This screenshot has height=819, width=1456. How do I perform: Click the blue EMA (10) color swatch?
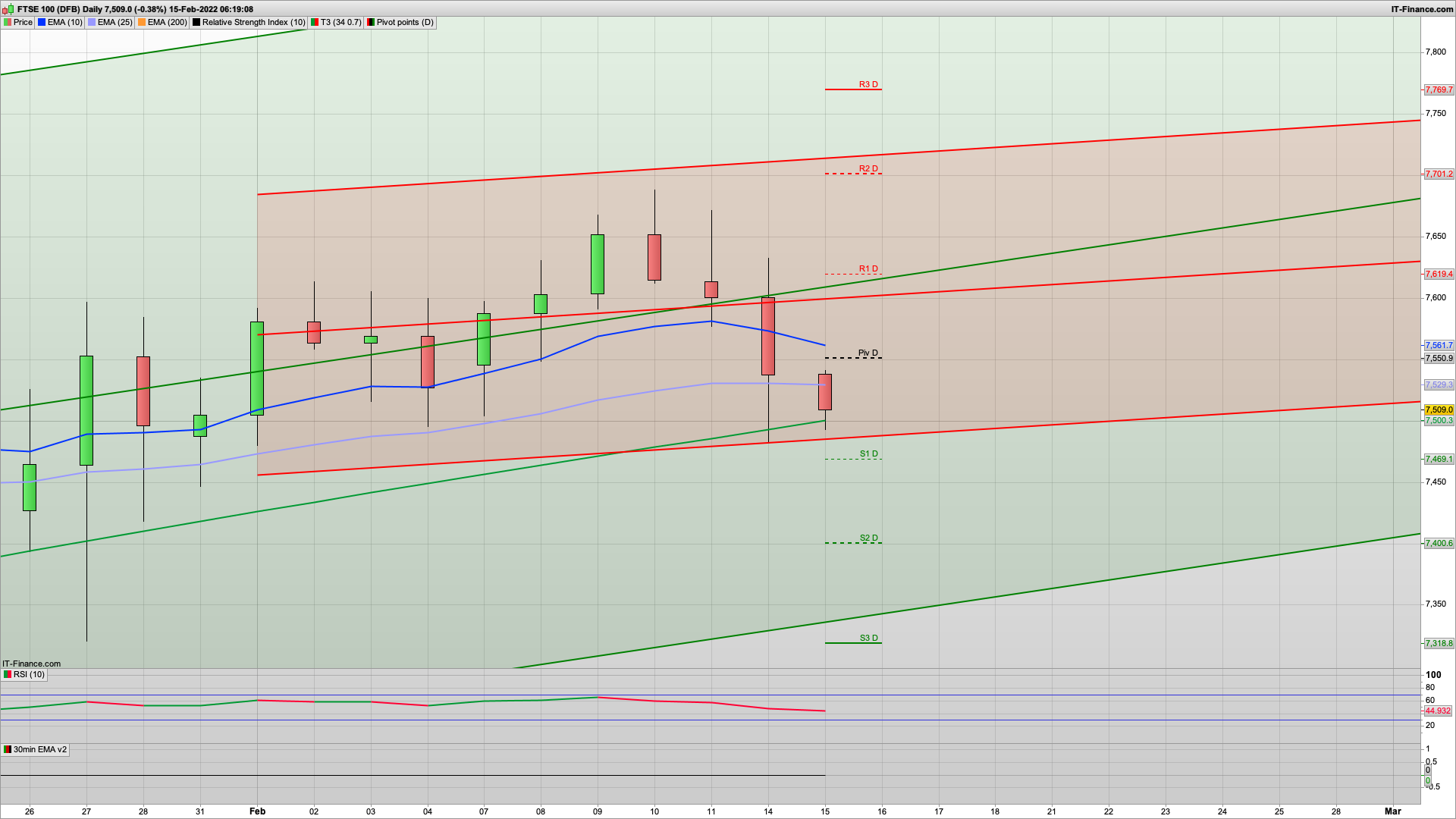tap(42, 22)
